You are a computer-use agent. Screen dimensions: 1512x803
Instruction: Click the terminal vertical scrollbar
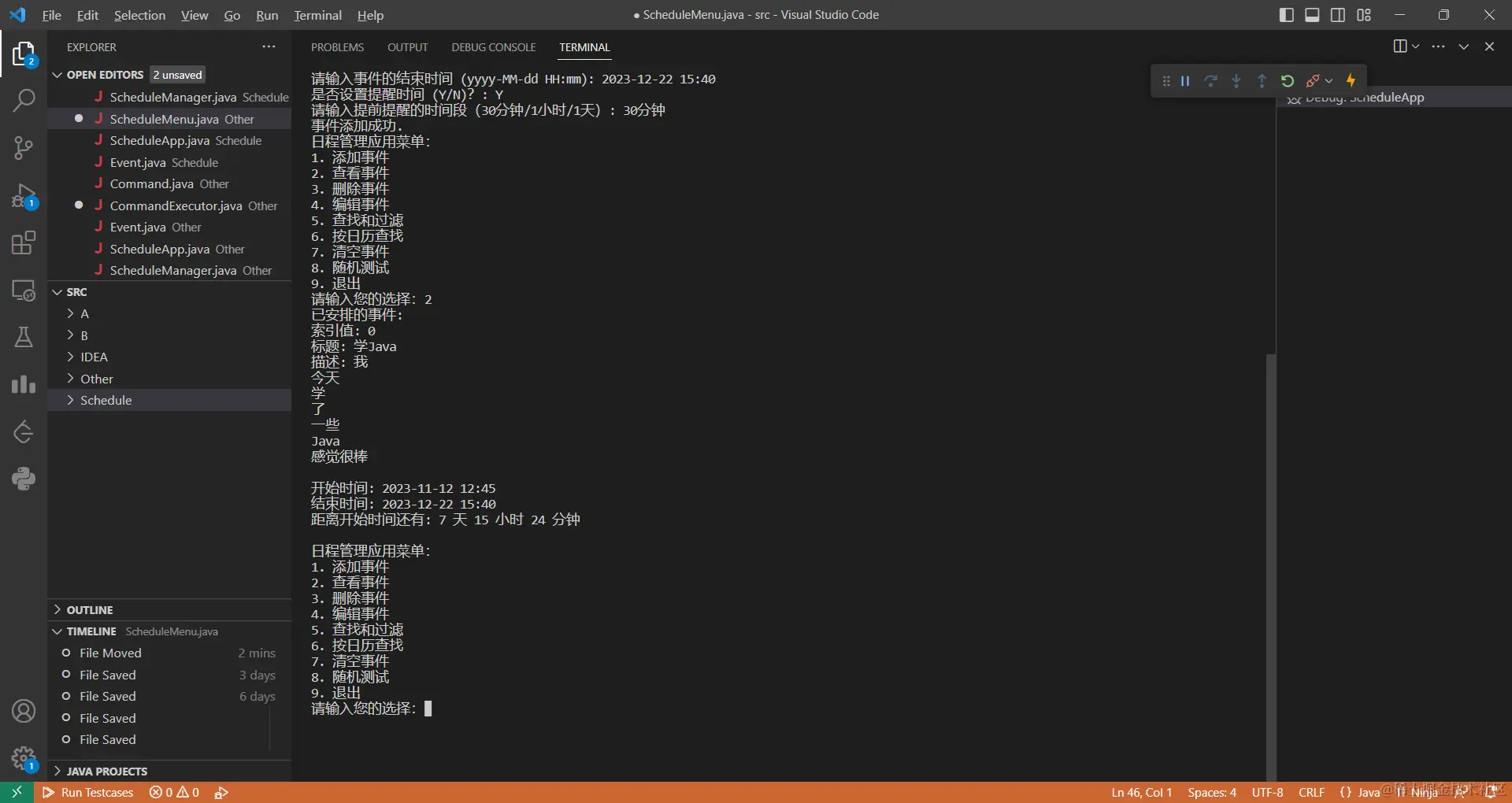(1270, 567)
